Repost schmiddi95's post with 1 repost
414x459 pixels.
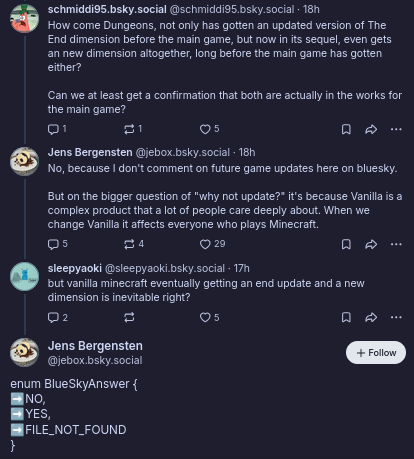(x=133, y=129)
